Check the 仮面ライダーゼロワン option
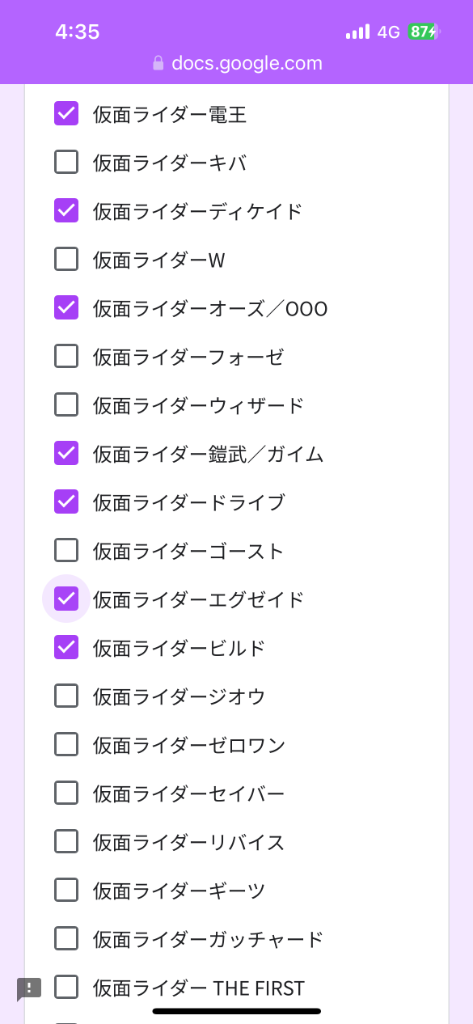The image size is (473, 1024). 66,744
